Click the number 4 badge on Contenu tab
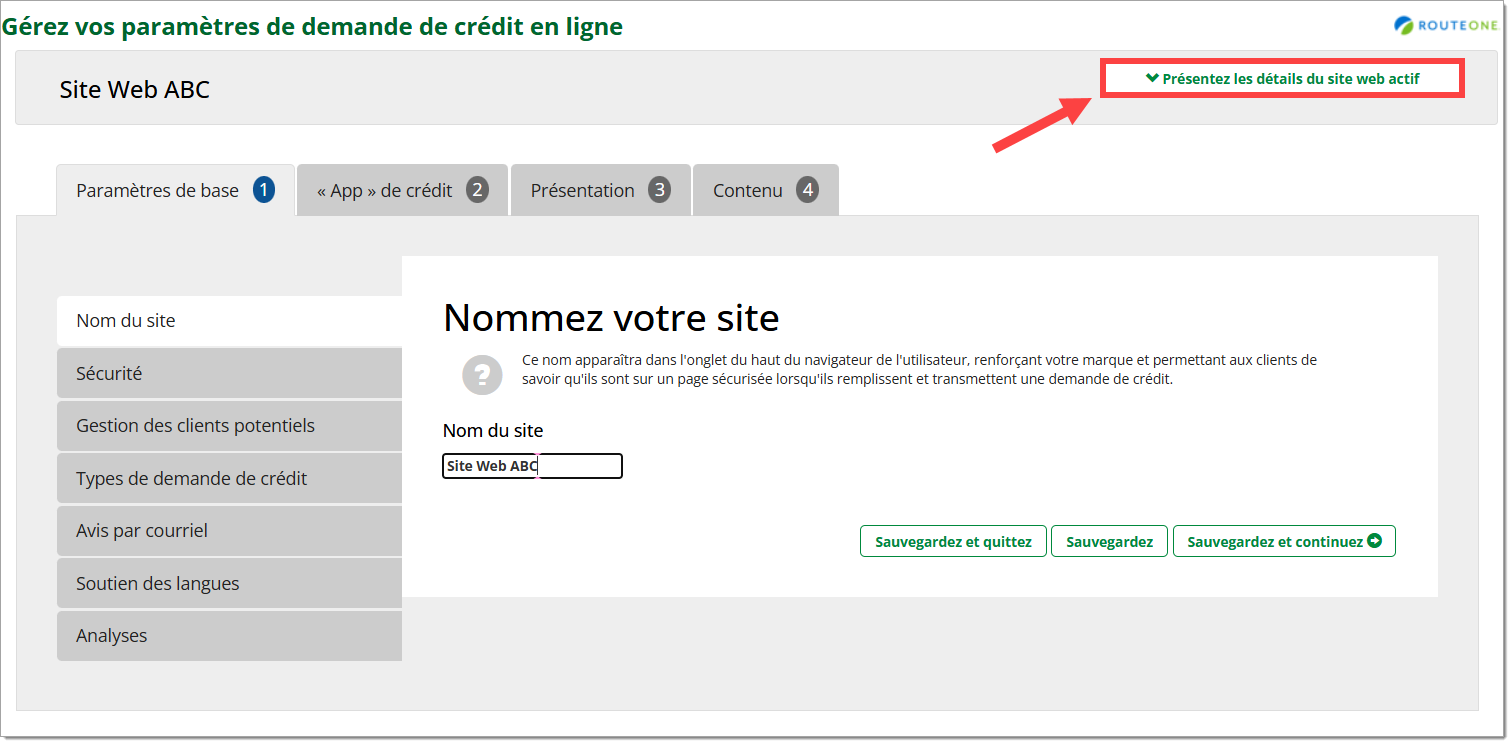1511x744 pixels. [807, 190]
